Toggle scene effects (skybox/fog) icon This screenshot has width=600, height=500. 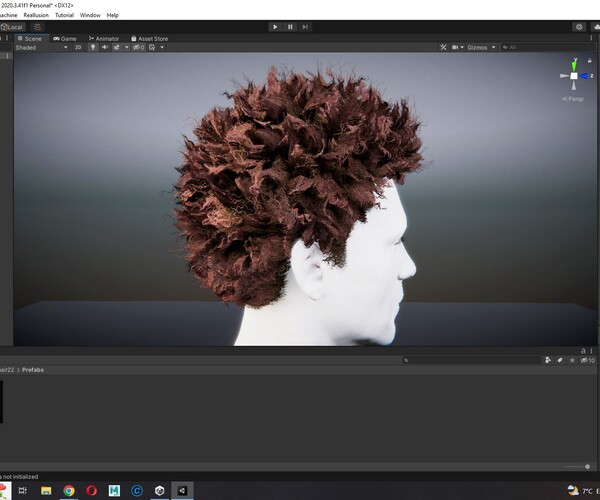(116, 47)
